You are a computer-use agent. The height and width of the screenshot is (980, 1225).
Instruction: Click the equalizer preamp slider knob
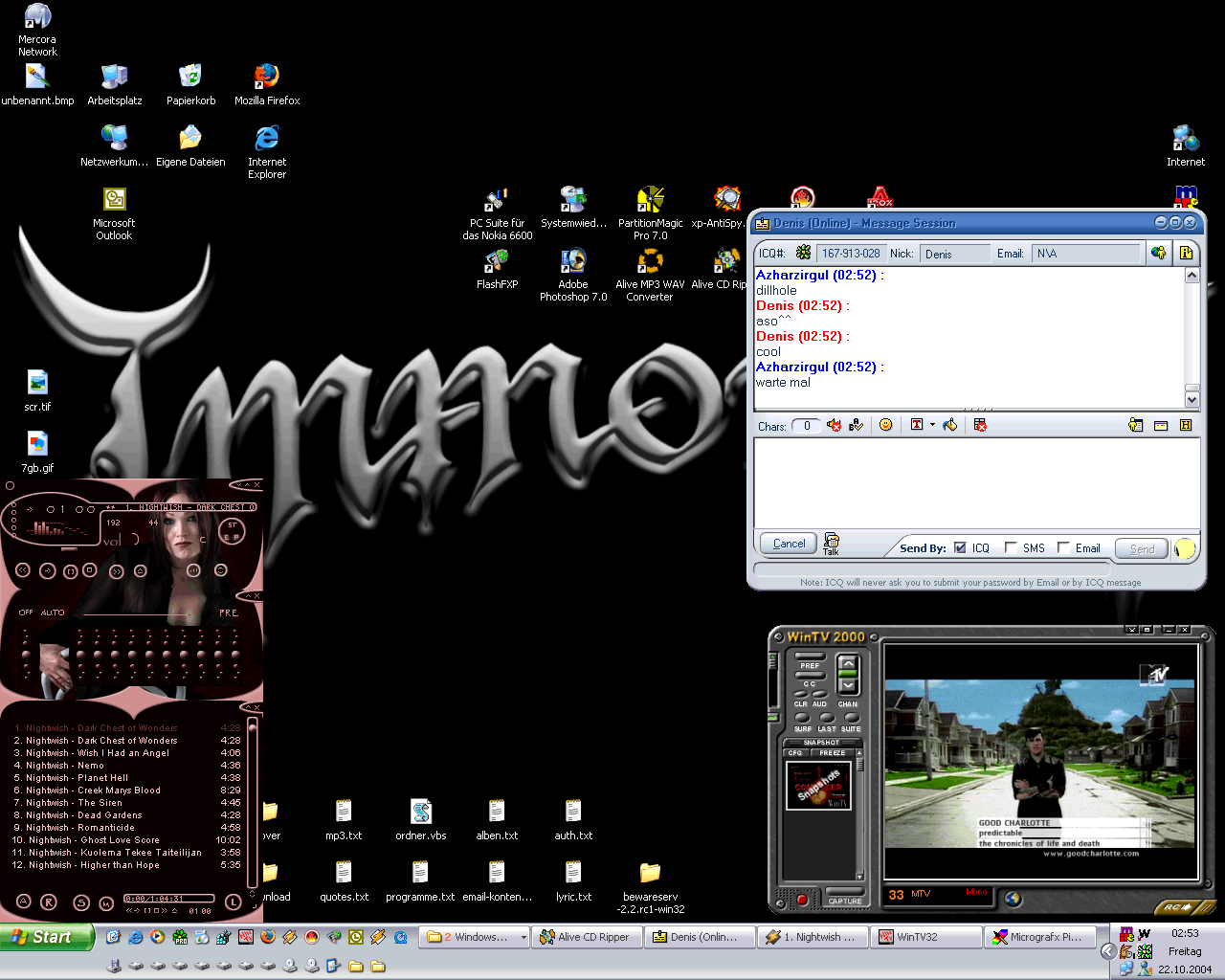tap(26, 656)
